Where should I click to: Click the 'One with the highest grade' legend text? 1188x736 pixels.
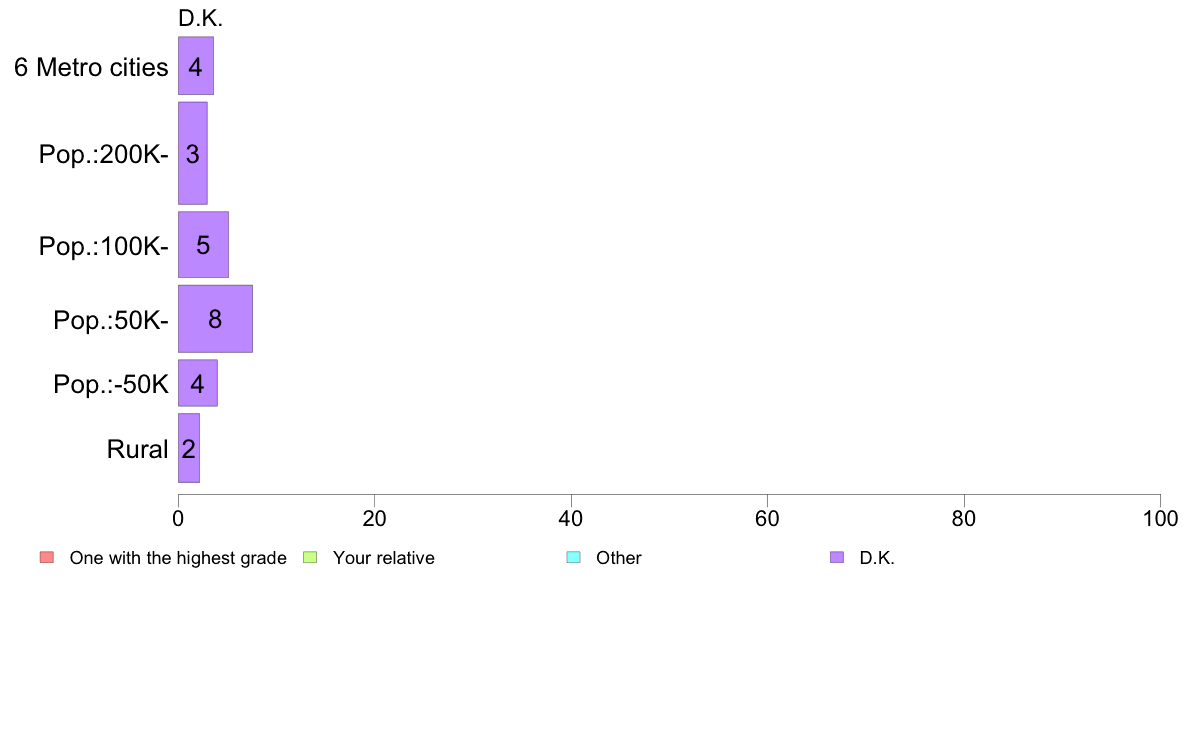[x=178, y=558]
